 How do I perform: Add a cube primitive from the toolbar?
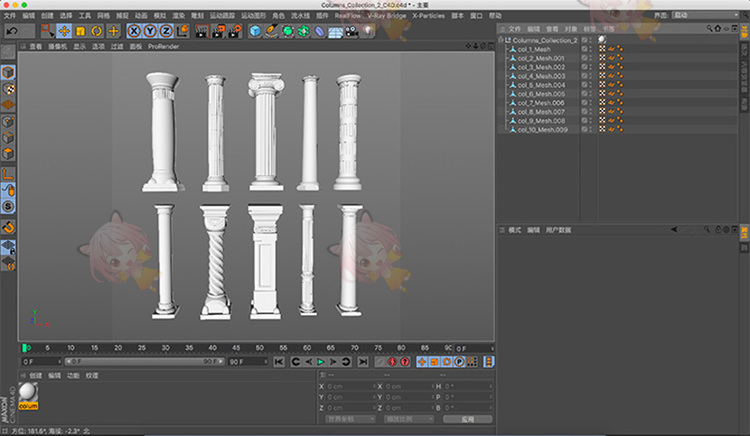[x=254, y=31]
